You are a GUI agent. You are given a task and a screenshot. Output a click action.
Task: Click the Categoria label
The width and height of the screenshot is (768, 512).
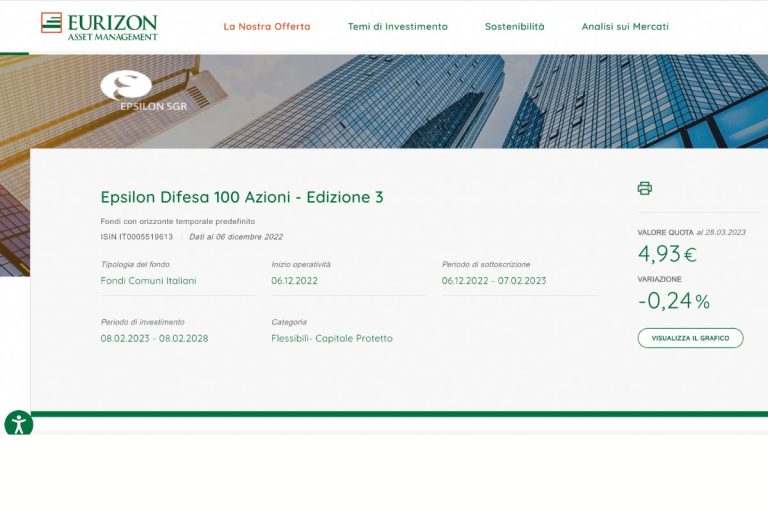289,322
